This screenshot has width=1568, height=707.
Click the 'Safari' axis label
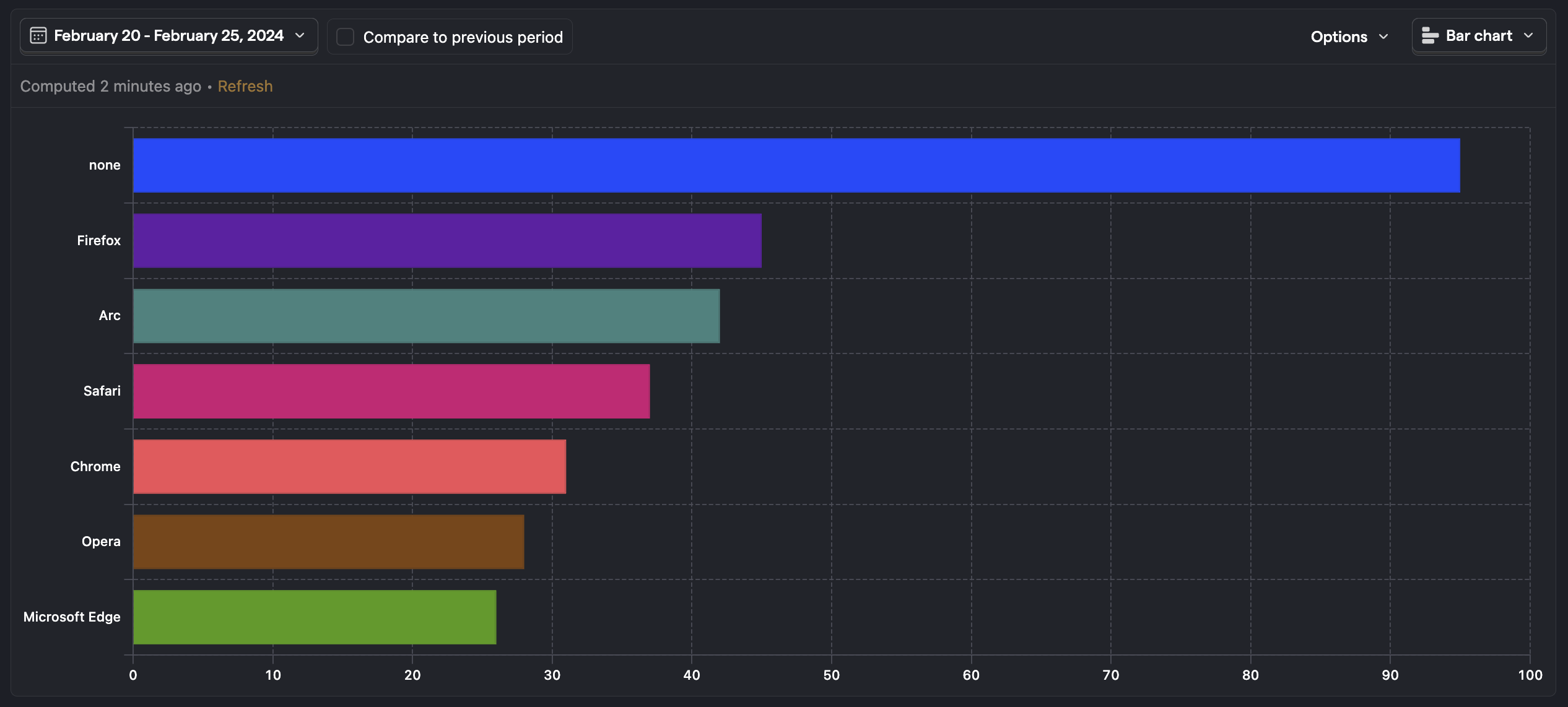(102, 391)
